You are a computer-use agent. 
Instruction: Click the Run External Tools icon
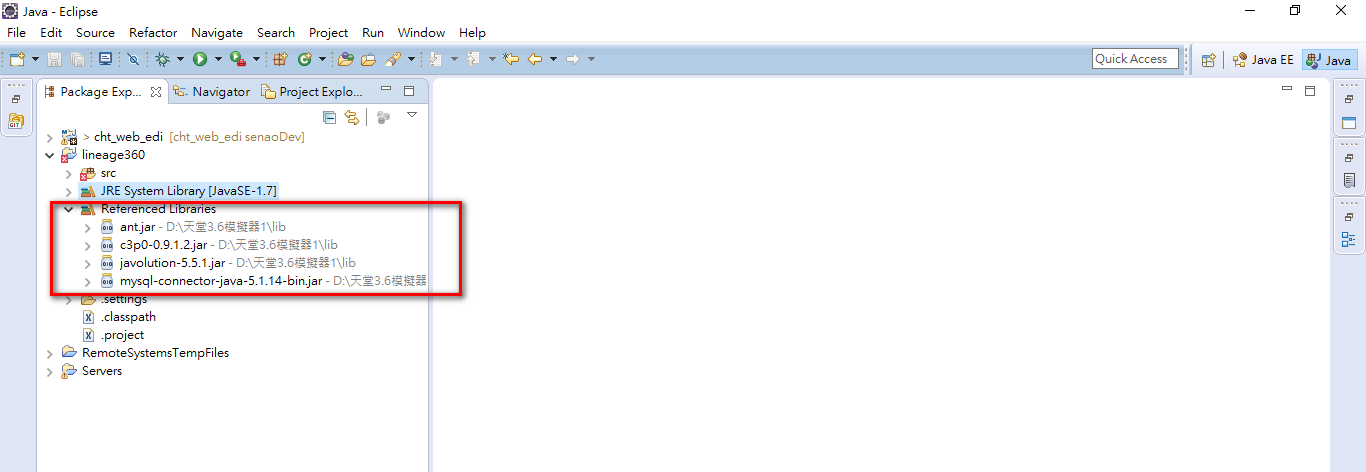(x=238, y=59)
